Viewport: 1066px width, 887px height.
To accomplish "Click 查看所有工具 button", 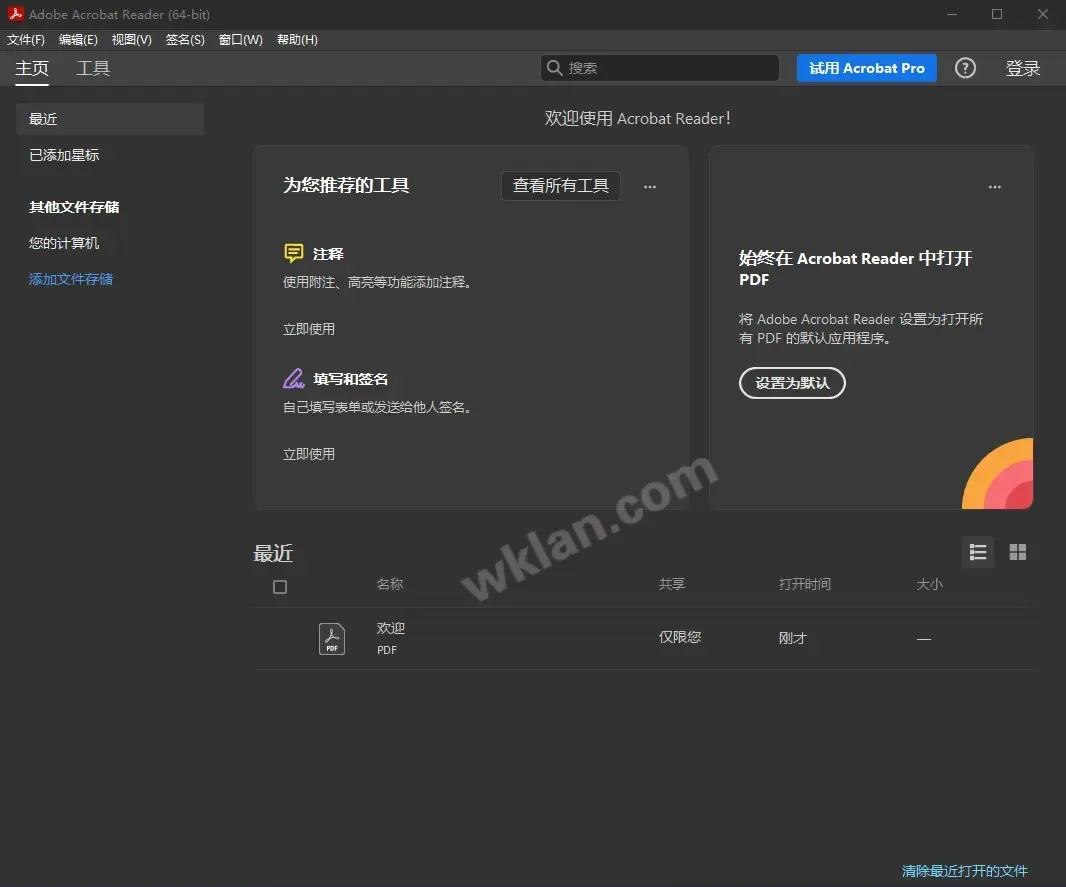I will pyautogui.click(x=561, y=186).
